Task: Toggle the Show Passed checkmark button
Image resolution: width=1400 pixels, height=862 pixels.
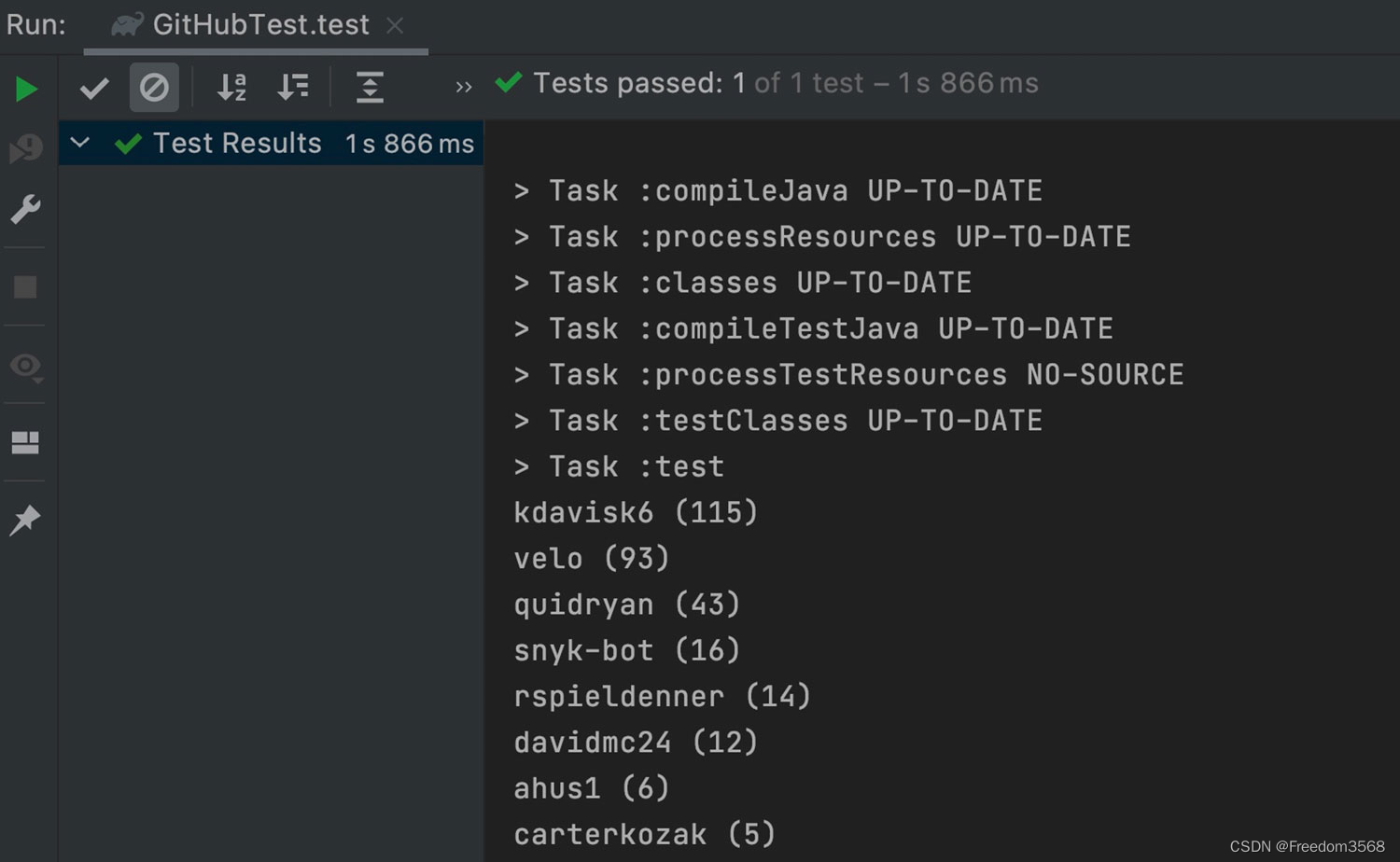Action: click(94, 89)
